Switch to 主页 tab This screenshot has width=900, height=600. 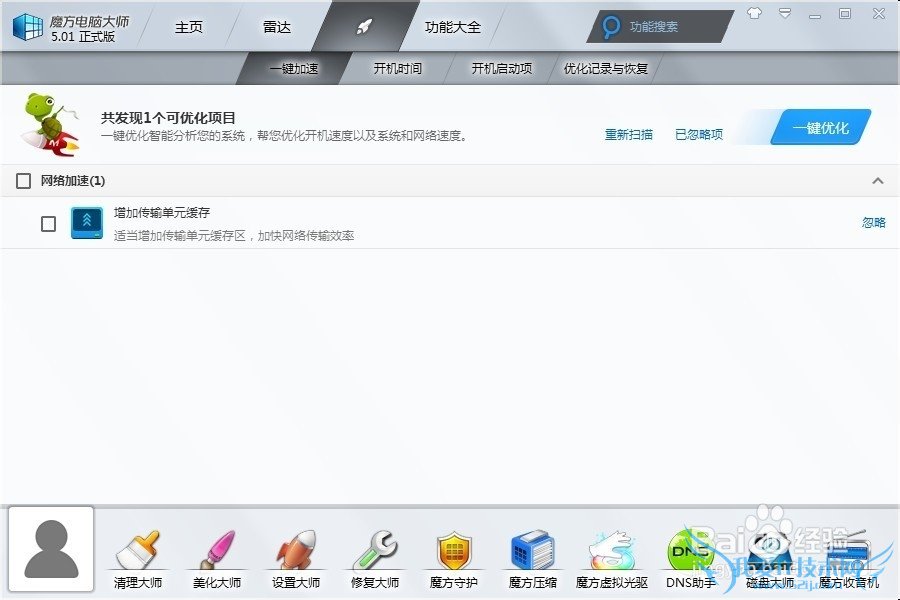tap(189, 27)
